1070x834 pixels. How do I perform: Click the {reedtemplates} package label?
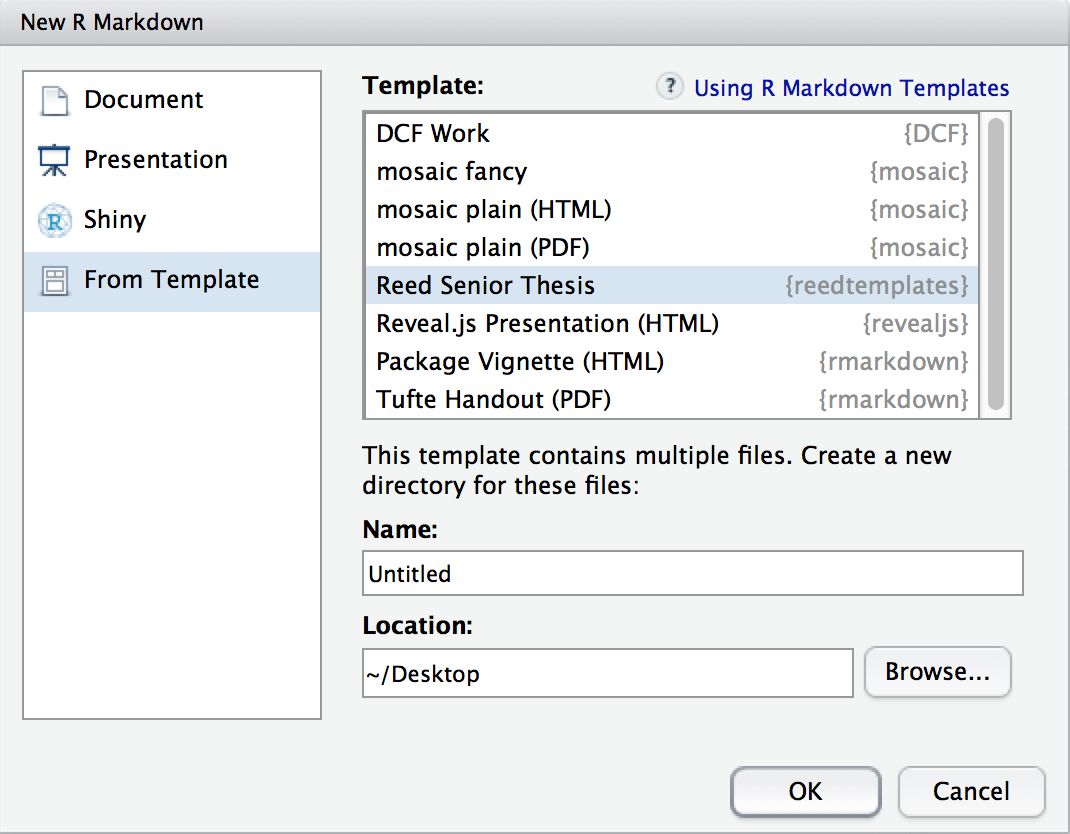point(876,285)
